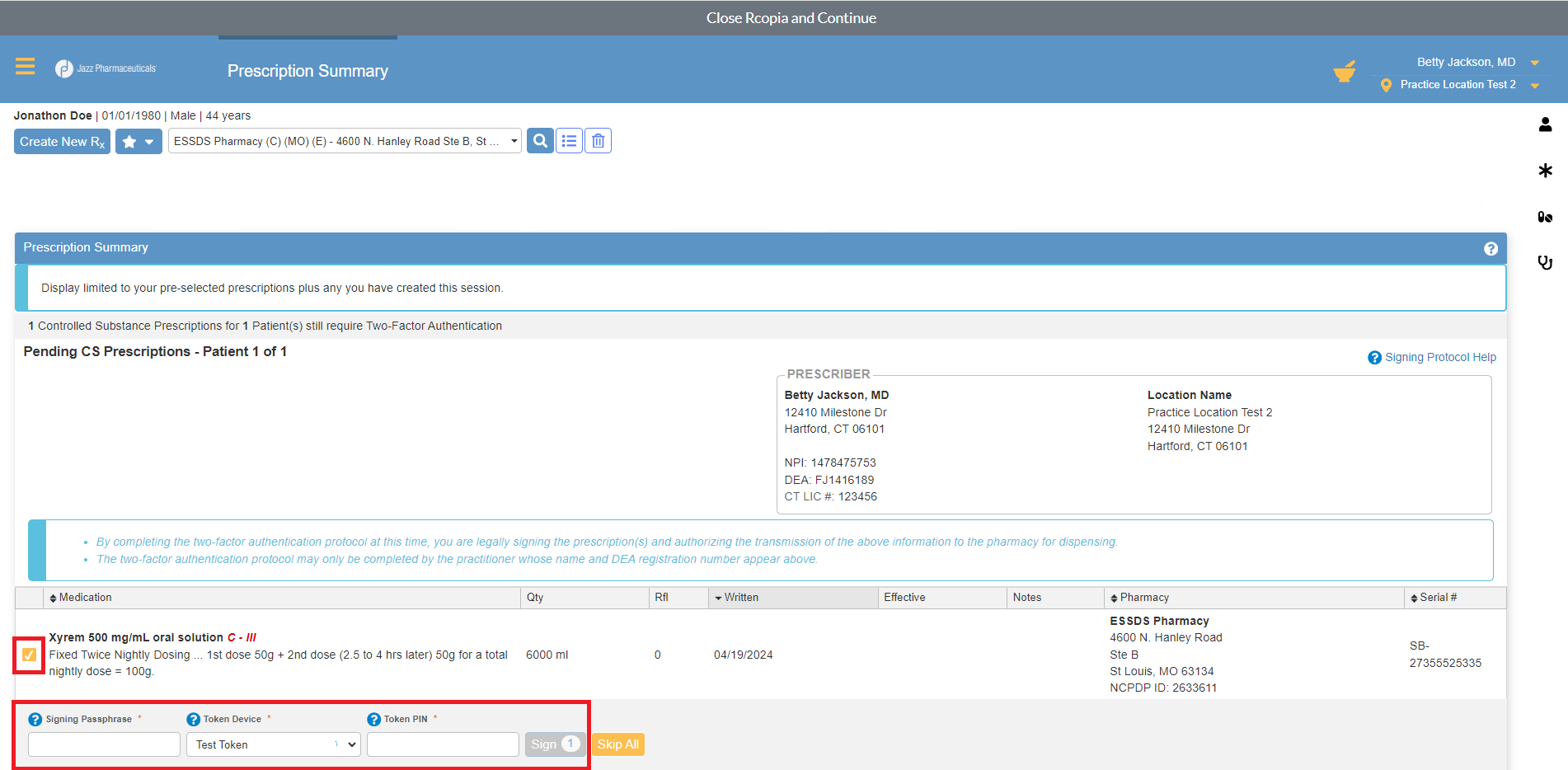The width and height of the screenshot is (1568, 770).
Task: Select the Prescription Summary header tab
Action: (307, 71)
